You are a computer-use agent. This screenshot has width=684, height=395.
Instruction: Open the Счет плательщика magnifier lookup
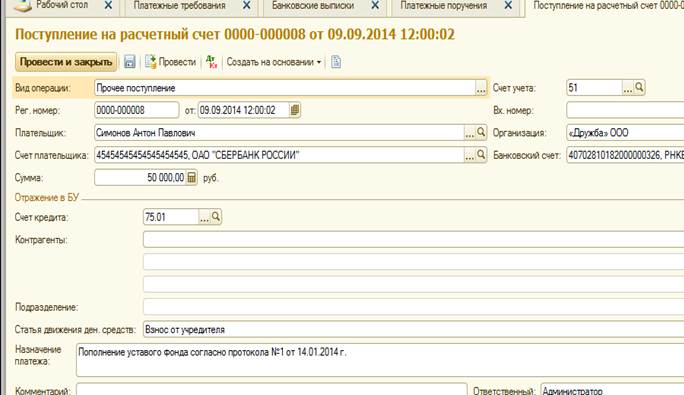(481, 155)
